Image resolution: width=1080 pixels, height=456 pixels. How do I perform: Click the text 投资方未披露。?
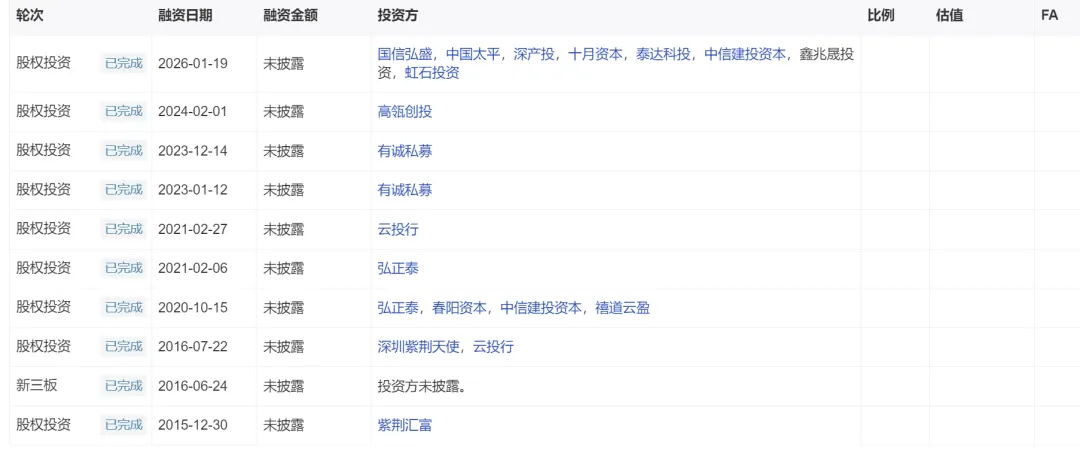pos(422,386)
